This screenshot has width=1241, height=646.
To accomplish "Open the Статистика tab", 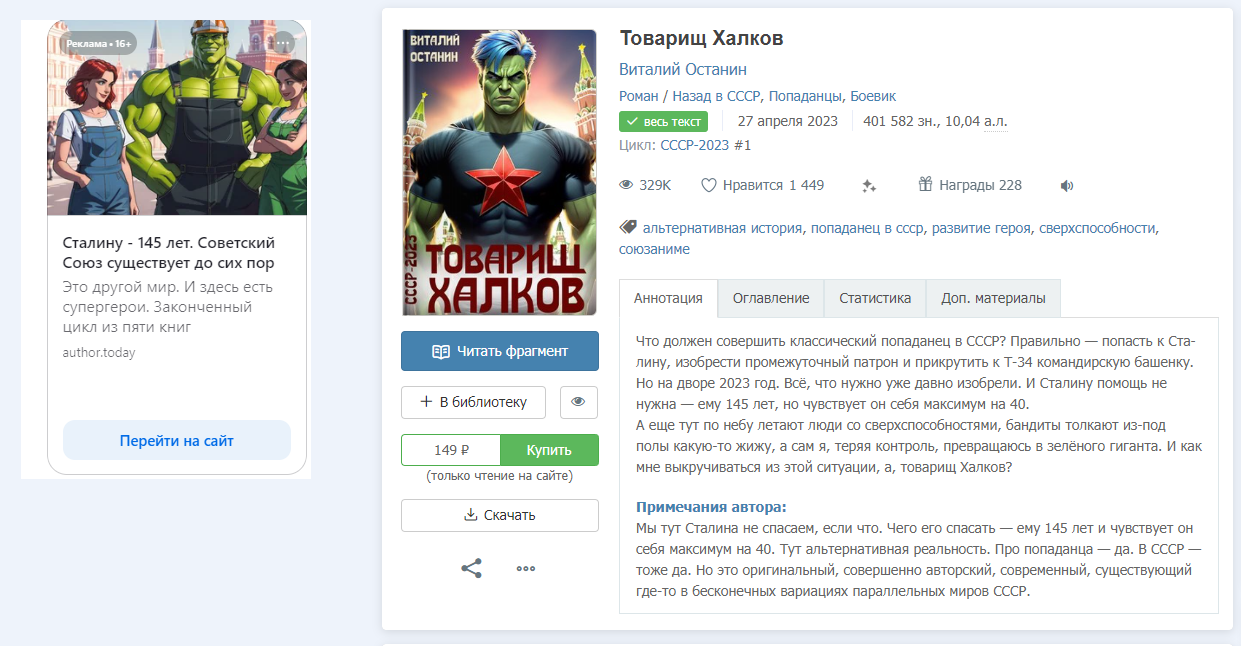I will 875,298.
